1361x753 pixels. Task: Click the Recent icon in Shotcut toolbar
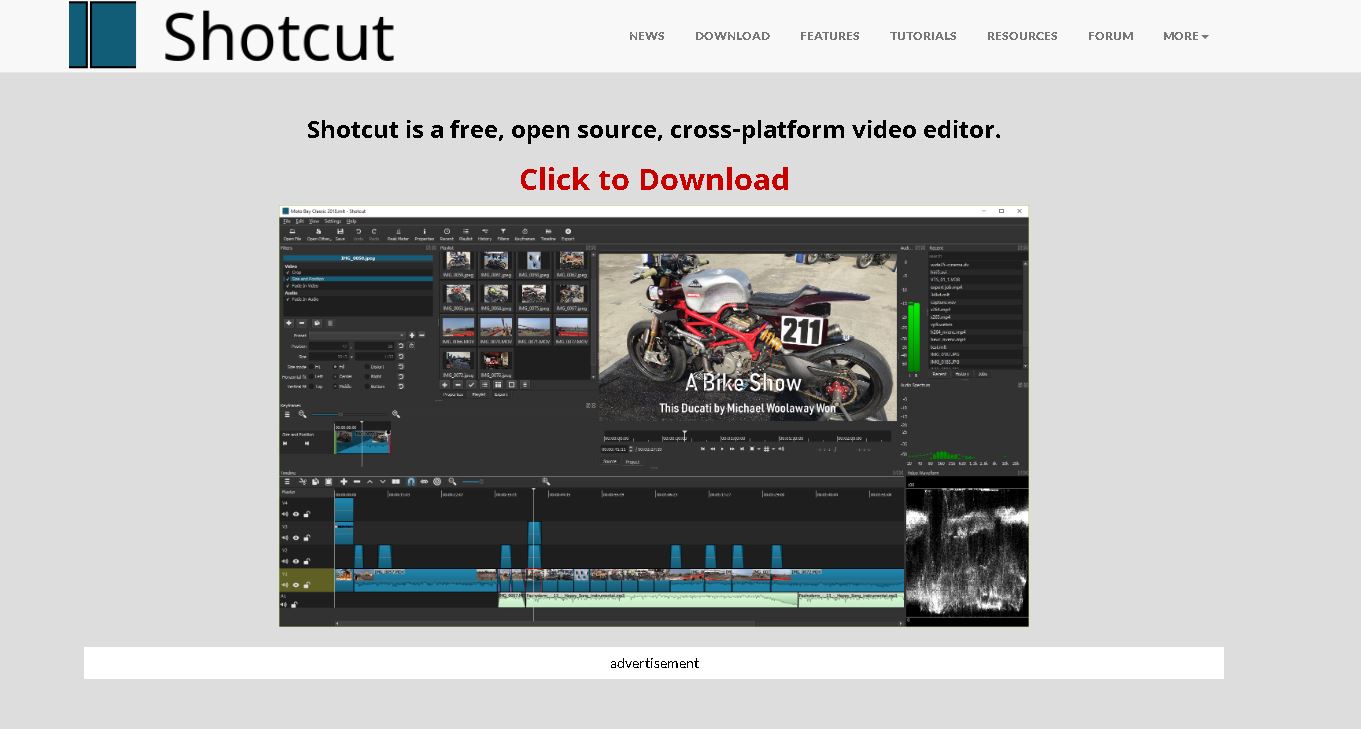(x=446, y=234)
